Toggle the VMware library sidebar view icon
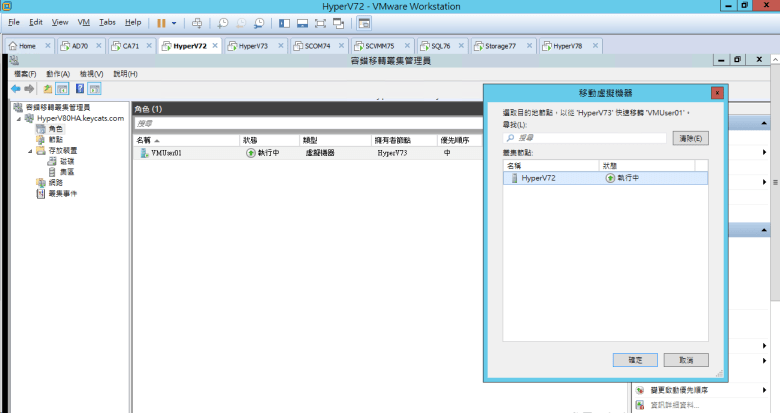 pyautogui.click(x=285, y=22)
